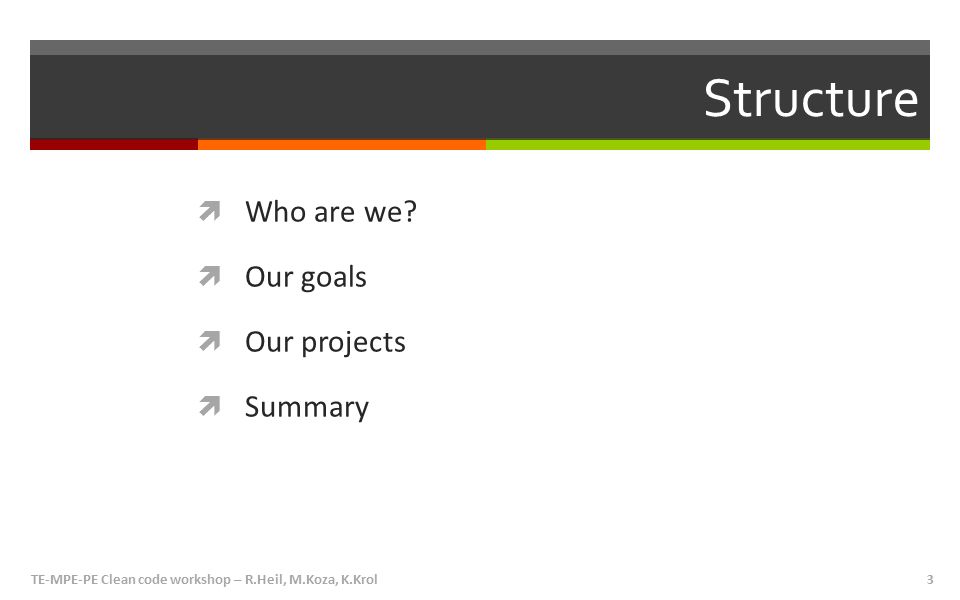Click the word goals in second bullet

334,278
